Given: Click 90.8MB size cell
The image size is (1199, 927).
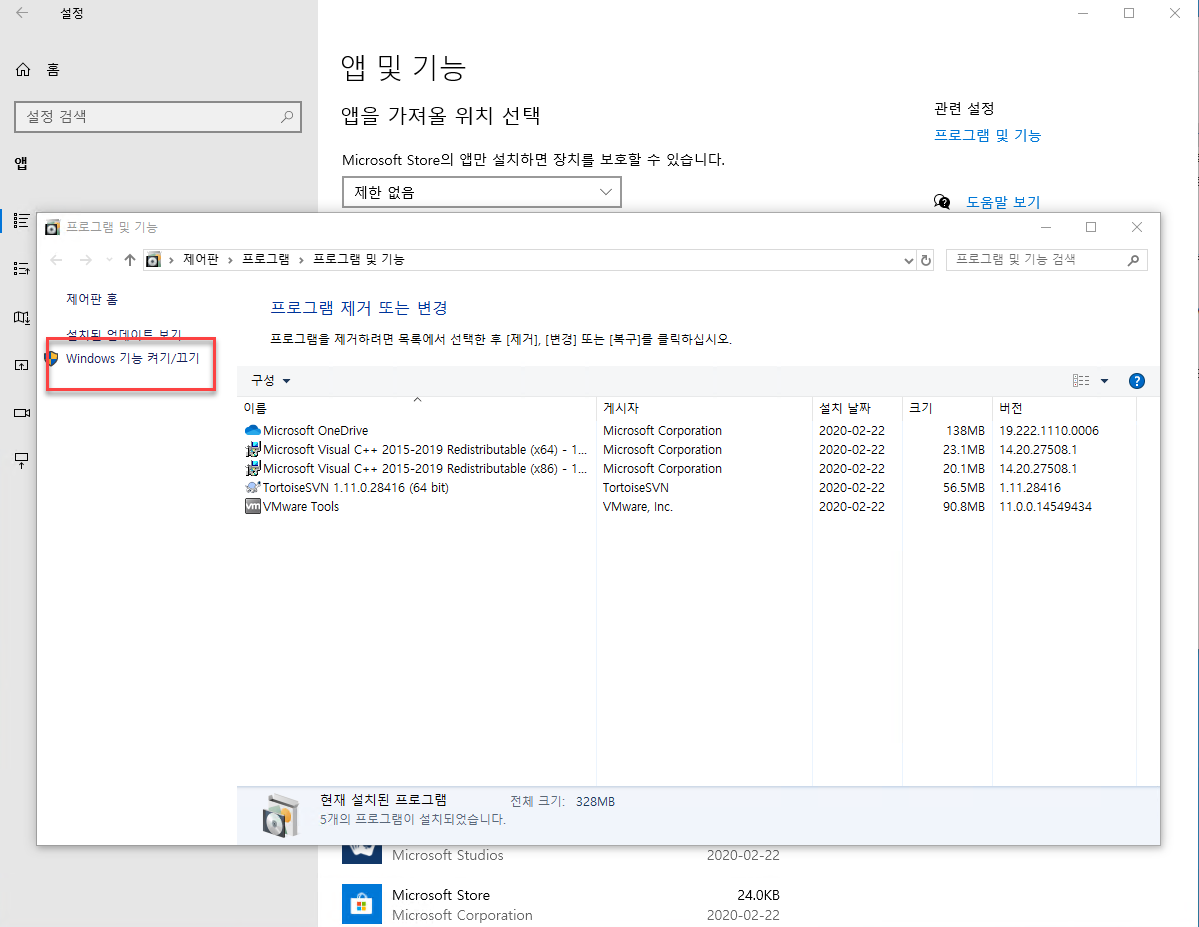Looking at the screenshot, I should (x=963, y=506).
